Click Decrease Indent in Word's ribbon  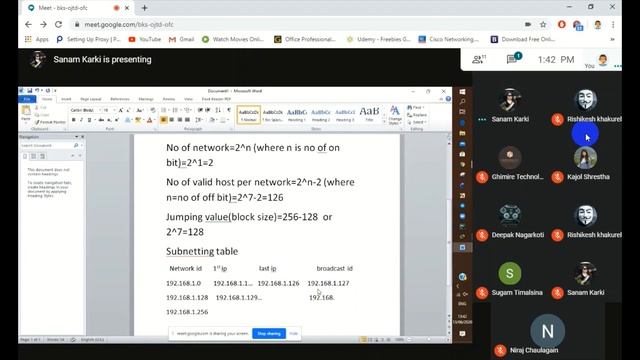coord(200,110)
